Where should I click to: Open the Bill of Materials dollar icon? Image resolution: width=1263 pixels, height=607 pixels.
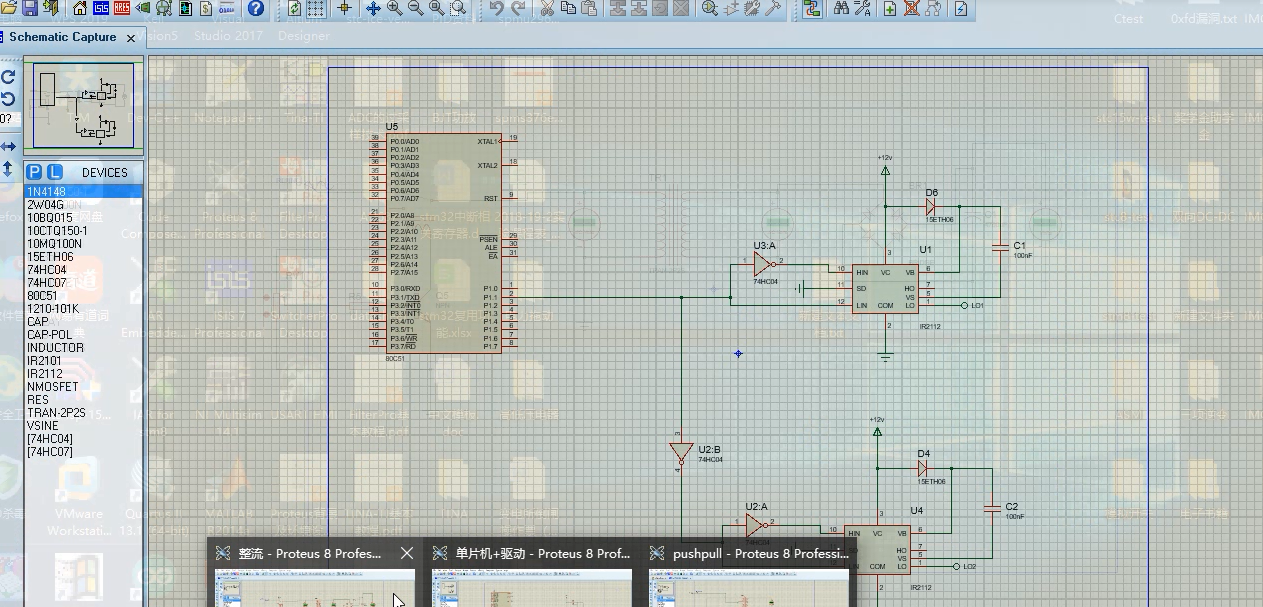point(206,8)
